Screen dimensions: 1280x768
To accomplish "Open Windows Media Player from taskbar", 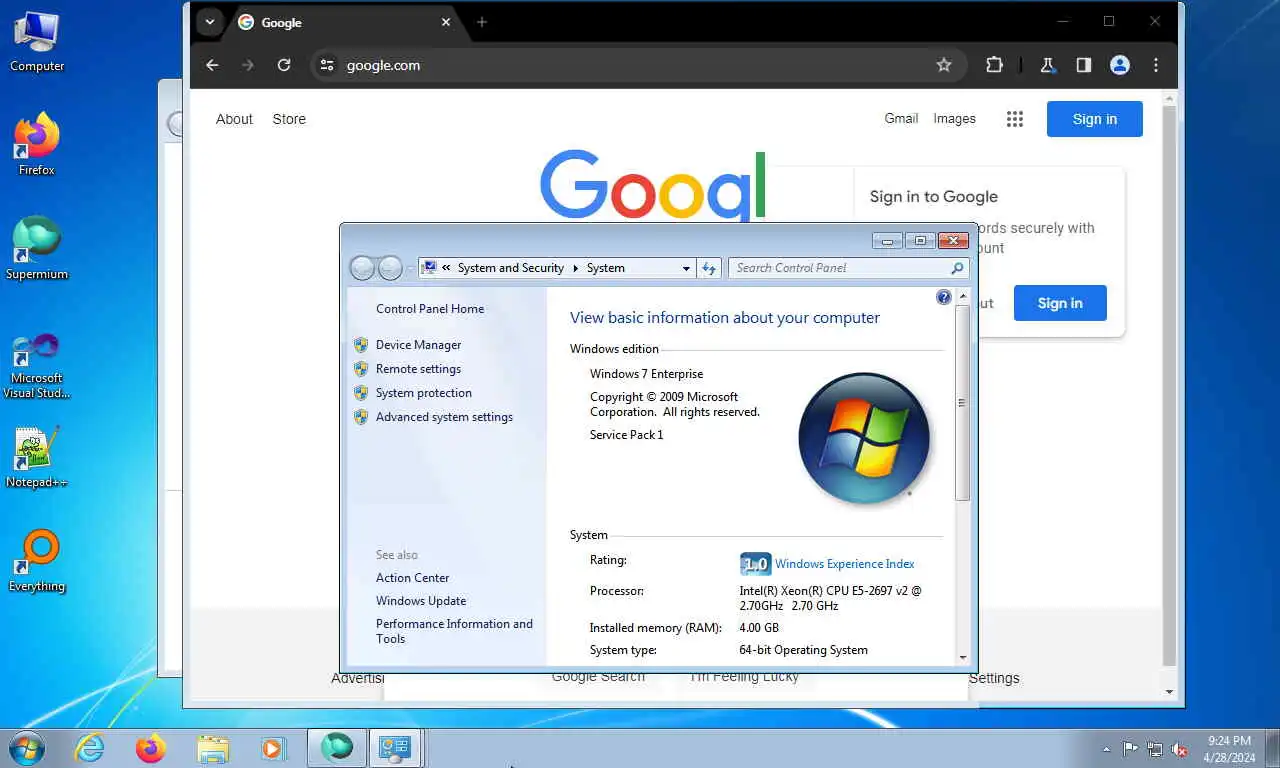I will tap(273, 748).
